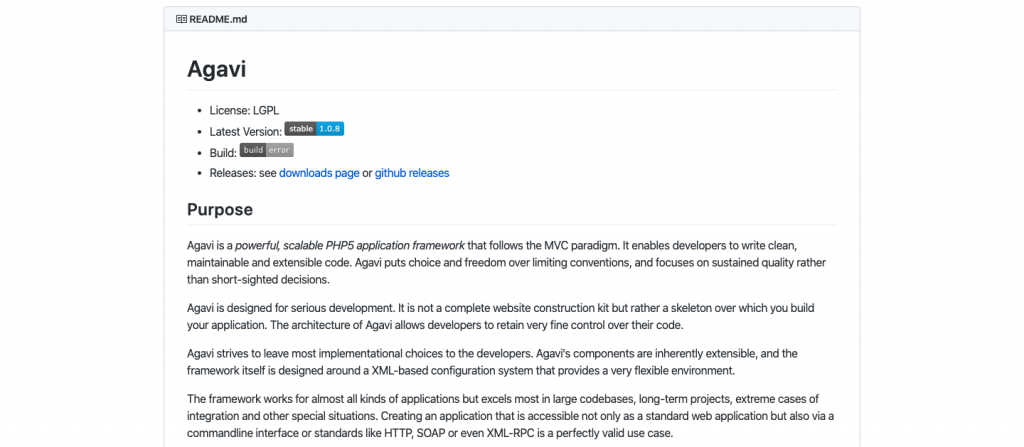Click the README.md list icon

(x=181, y=19)
